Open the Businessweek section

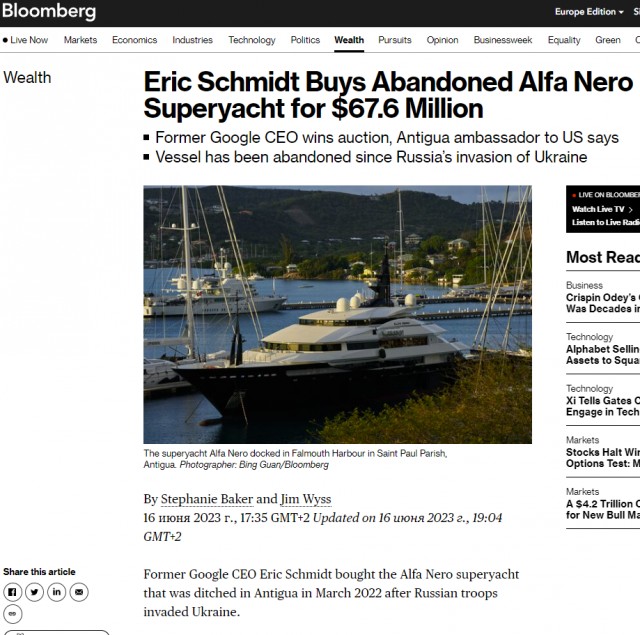point(503,40)
